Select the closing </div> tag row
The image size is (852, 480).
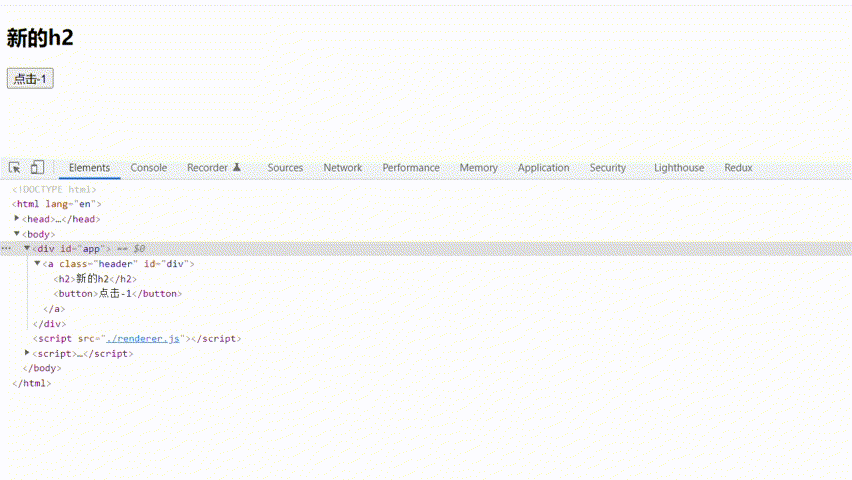coord(49,323)
